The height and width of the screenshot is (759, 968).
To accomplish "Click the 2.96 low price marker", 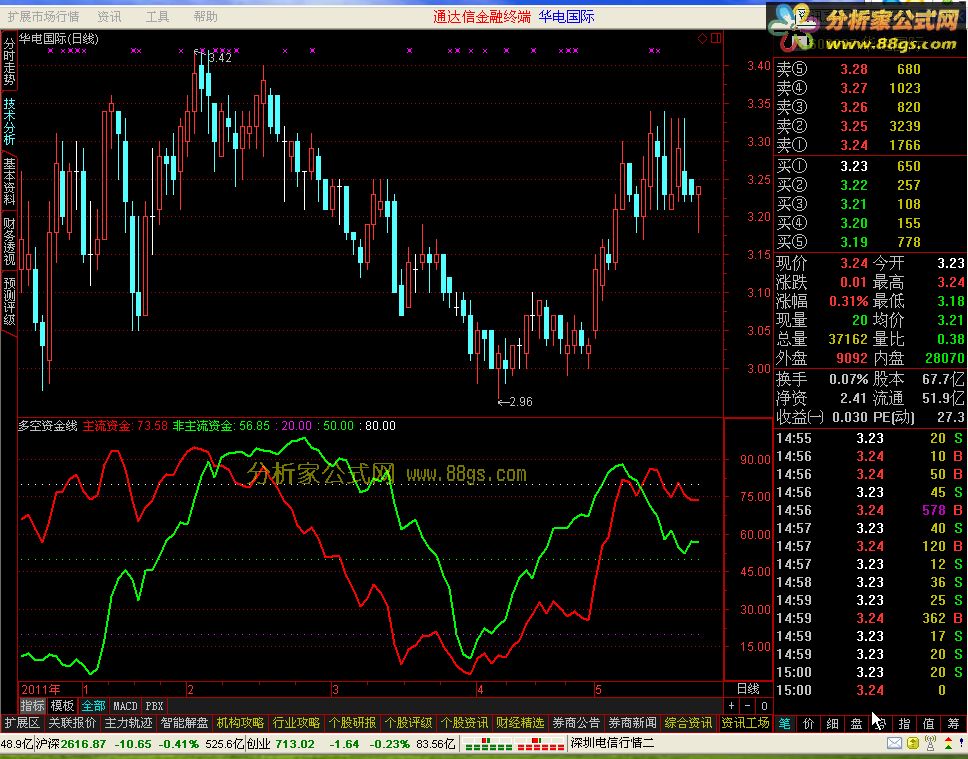I will pos(515,402).
